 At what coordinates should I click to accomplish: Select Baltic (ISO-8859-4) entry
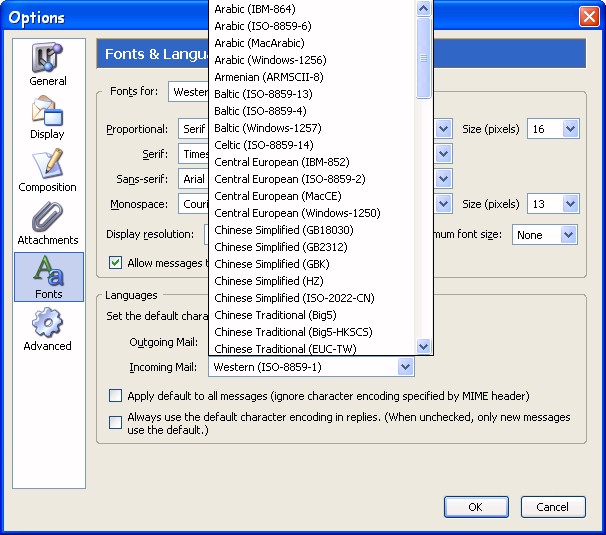pyautogui.click(x=312, y=111)
